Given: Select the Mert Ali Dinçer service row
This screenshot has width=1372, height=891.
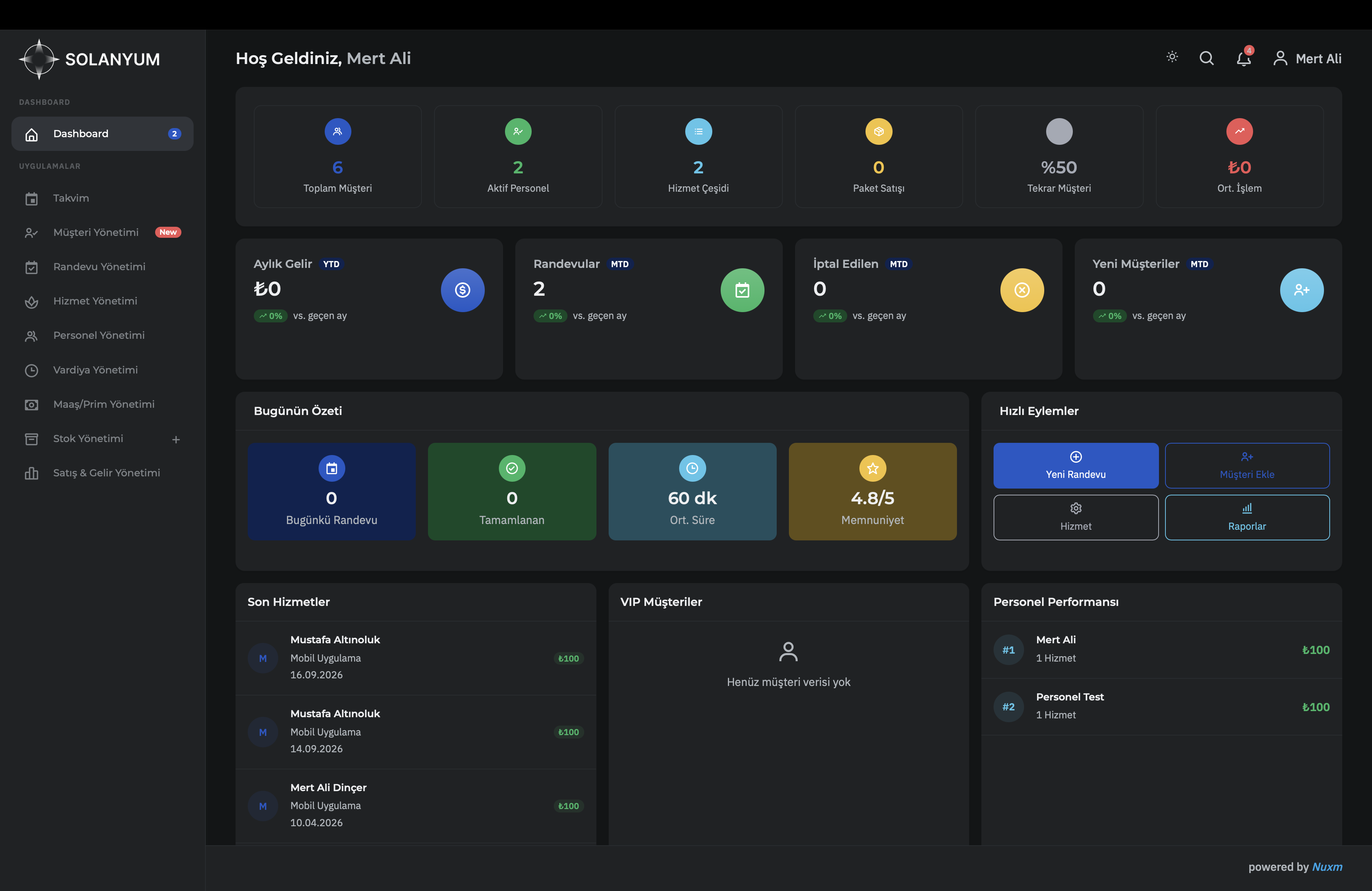Looking at the screenshot, I should coord(416,806).
